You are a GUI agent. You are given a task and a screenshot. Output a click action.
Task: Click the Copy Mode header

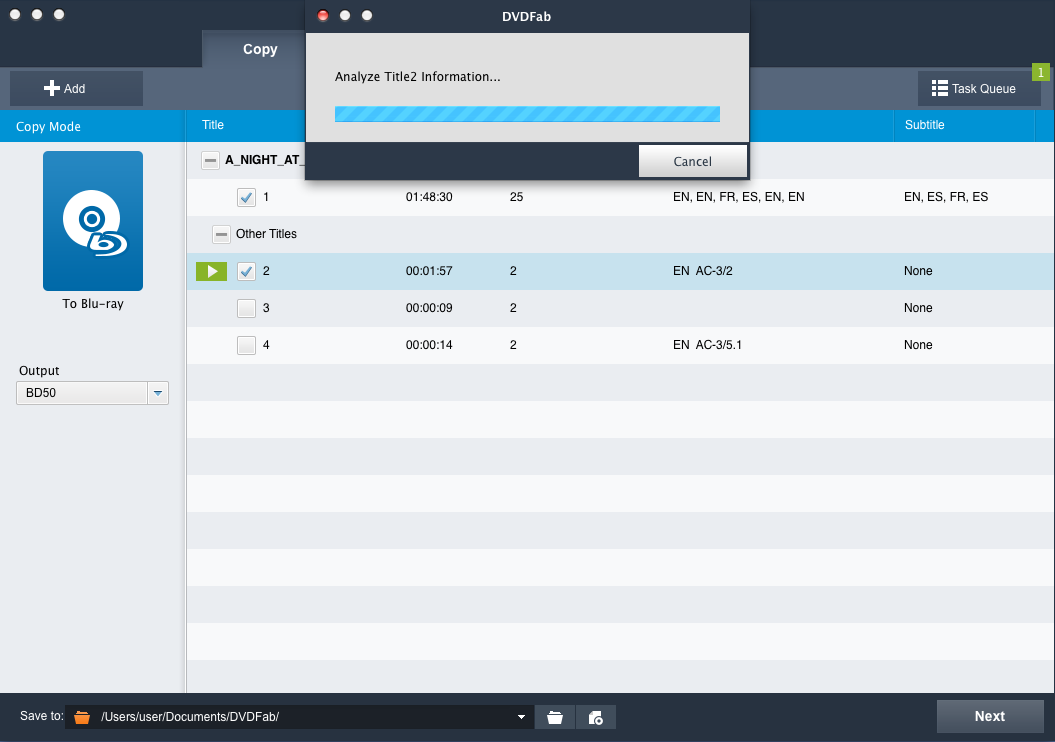92,126
